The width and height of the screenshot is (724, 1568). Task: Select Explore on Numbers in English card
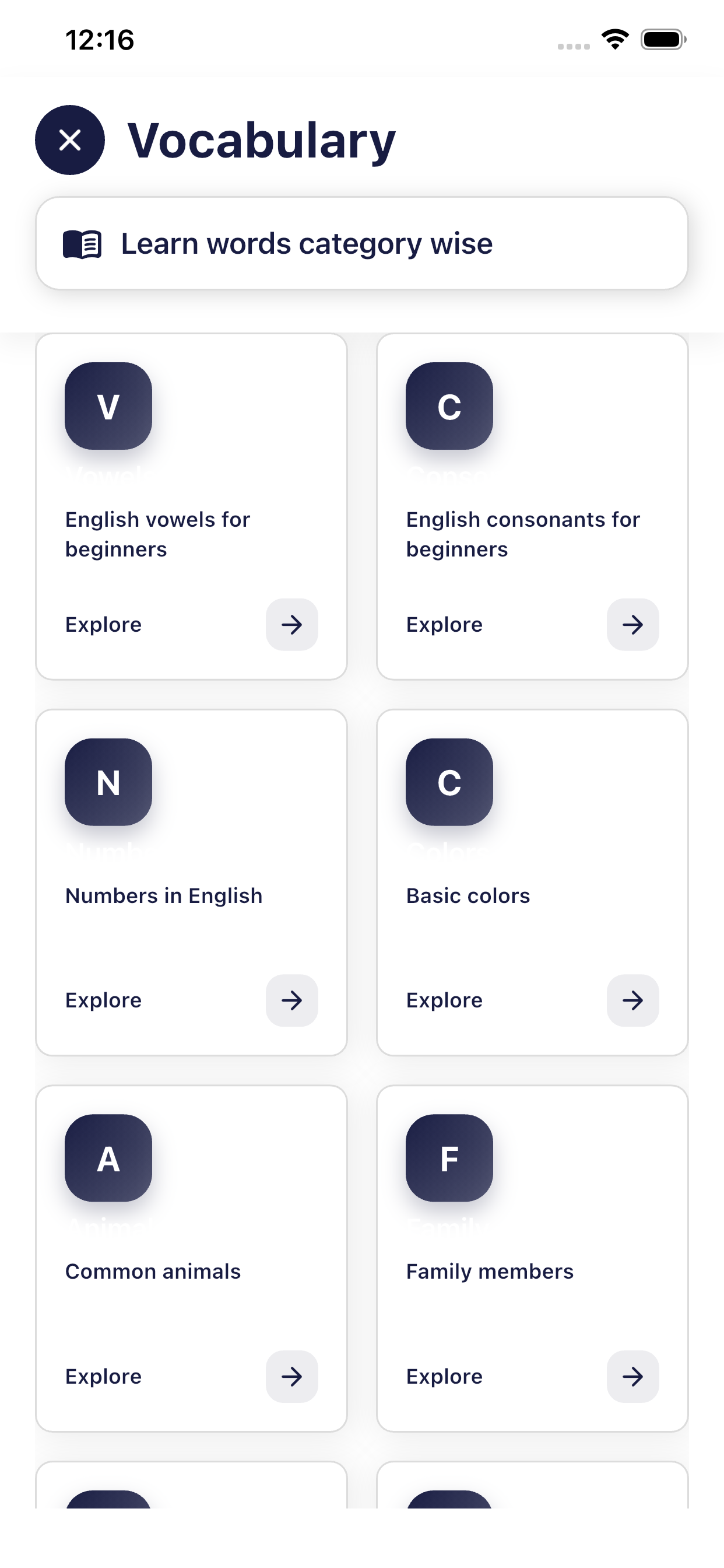pyautogui.click(x=103, y=1000)
